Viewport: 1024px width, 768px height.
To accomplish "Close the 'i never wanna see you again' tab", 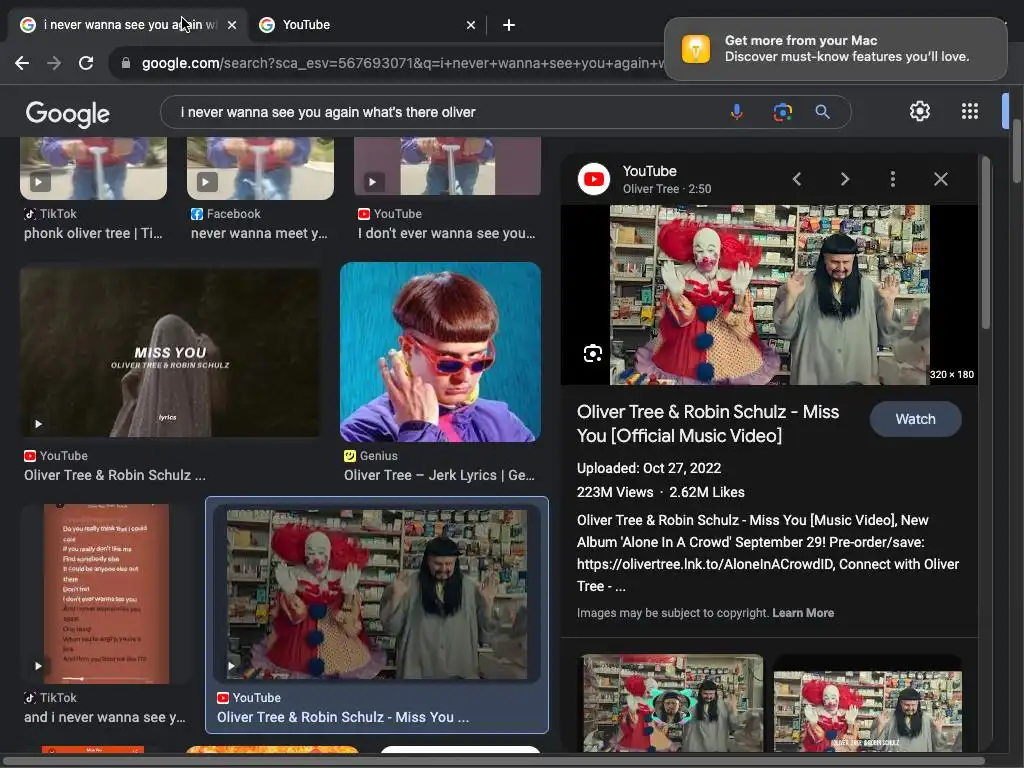I will [x=232, y=25].
